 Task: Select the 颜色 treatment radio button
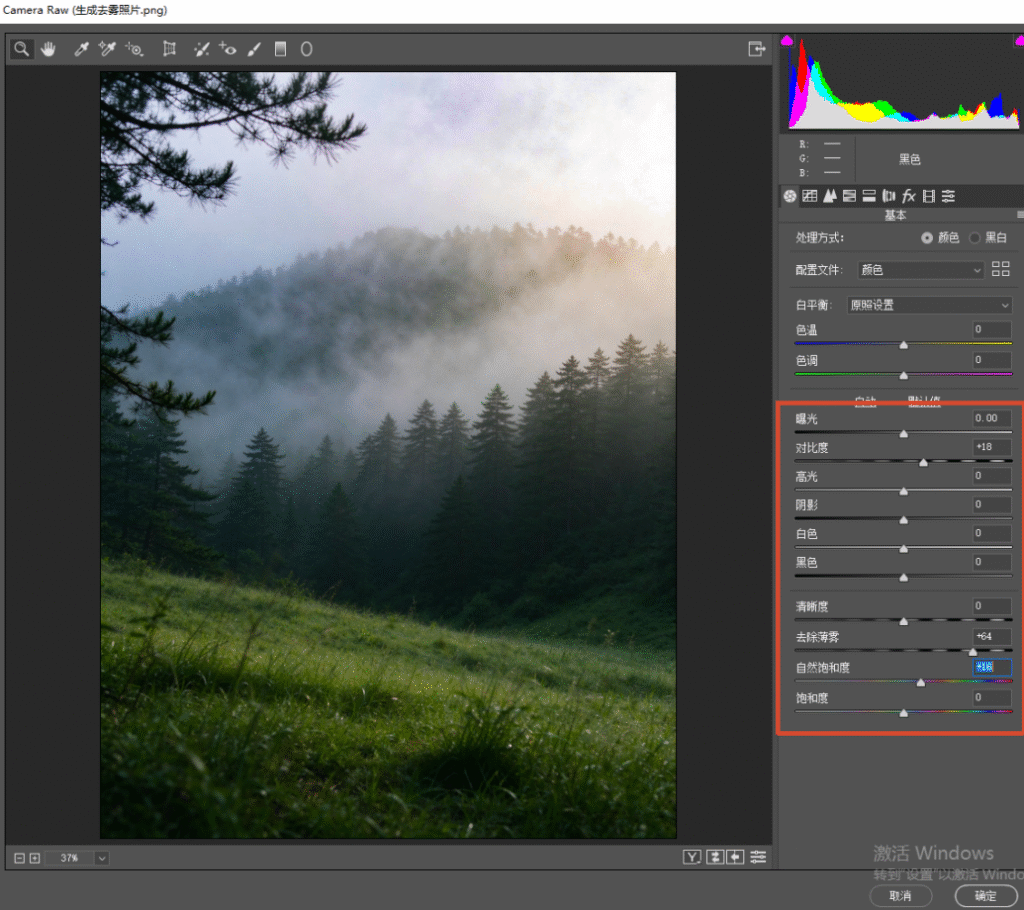(927, 238)
